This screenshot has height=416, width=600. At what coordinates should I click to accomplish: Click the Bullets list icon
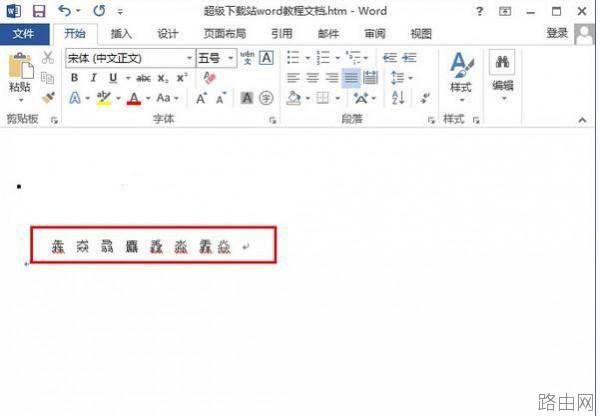click(x=293, y=58)
